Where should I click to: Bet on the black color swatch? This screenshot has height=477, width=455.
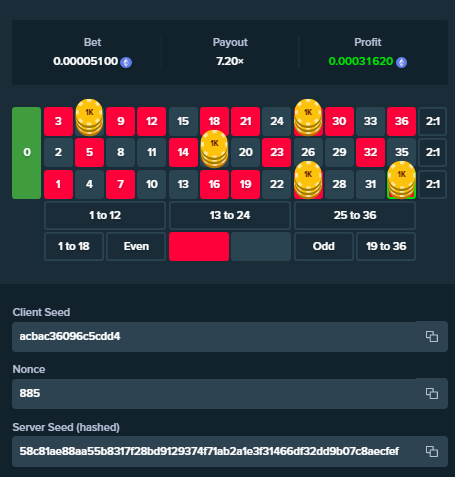(261, 246)
